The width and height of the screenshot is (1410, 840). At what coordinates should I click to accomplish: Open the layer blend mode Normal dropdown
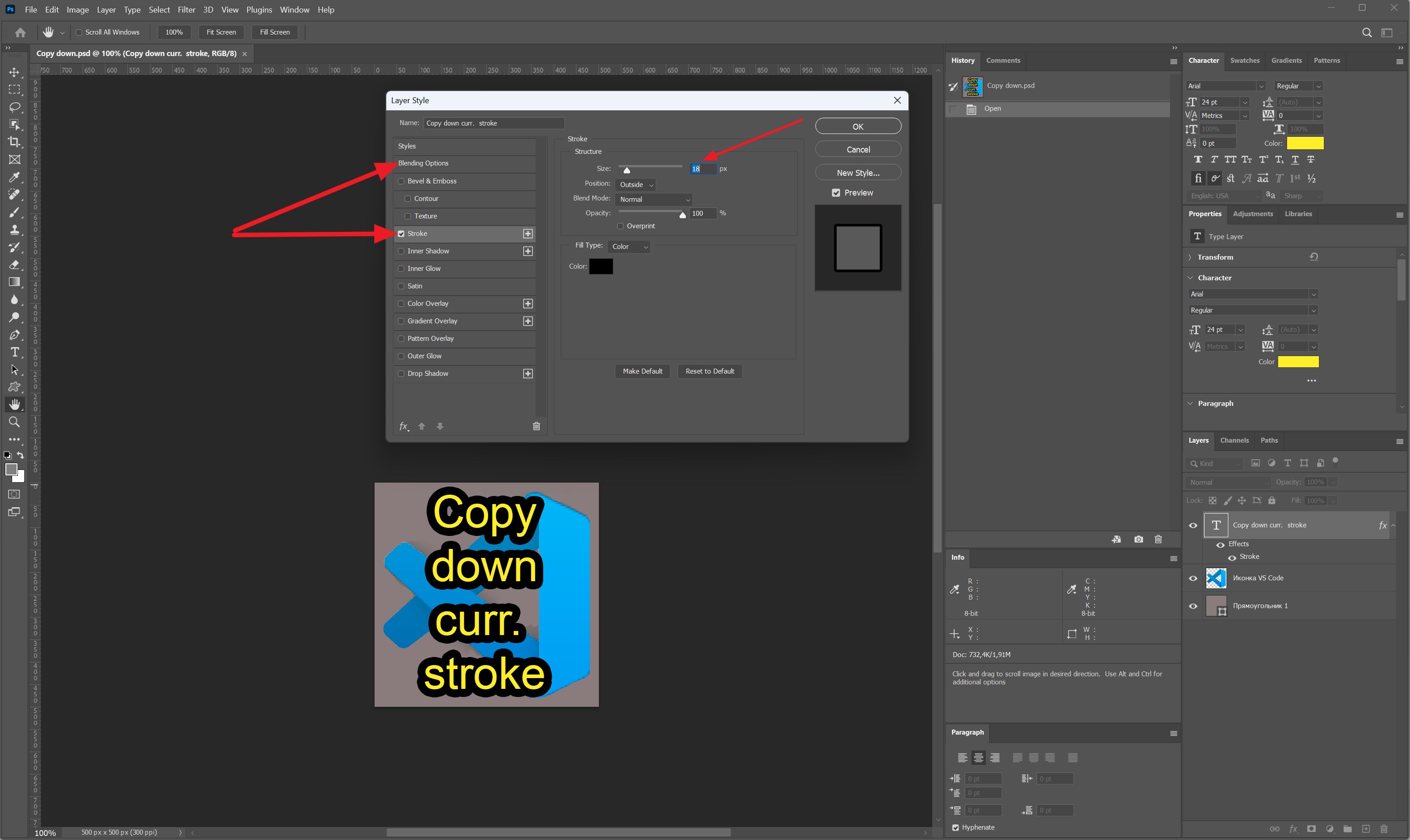pyautogui.click(x=1228, y=482)
